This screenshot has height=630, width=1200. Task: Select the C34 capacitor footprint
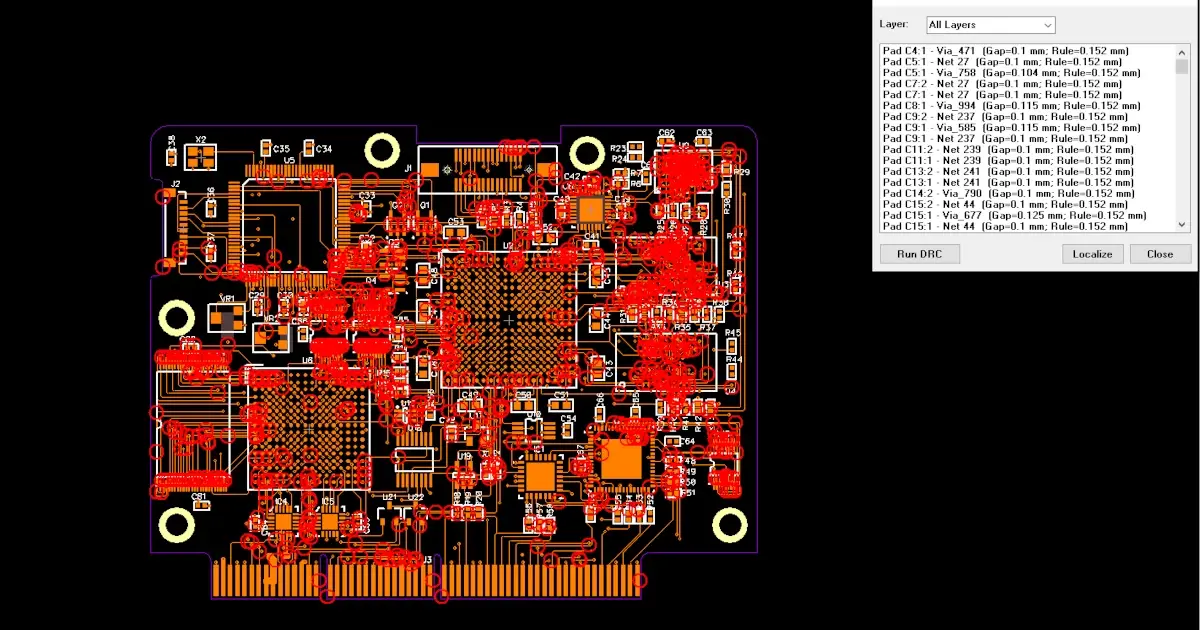[309, 149]
